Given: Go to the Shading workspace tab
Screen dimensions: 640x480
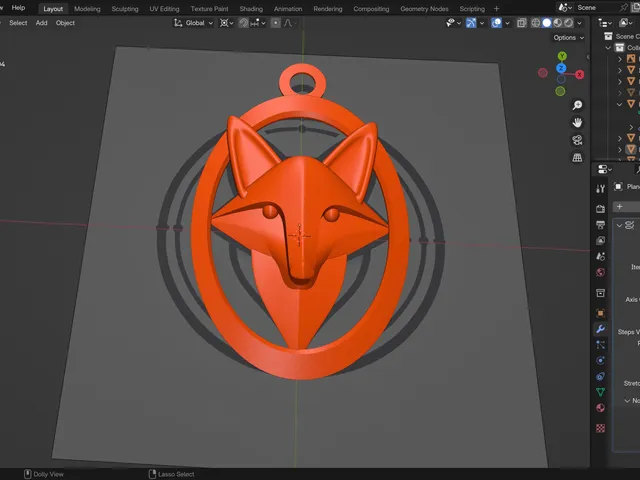Looking at the screenshot, I should click(x=251, y=9).
